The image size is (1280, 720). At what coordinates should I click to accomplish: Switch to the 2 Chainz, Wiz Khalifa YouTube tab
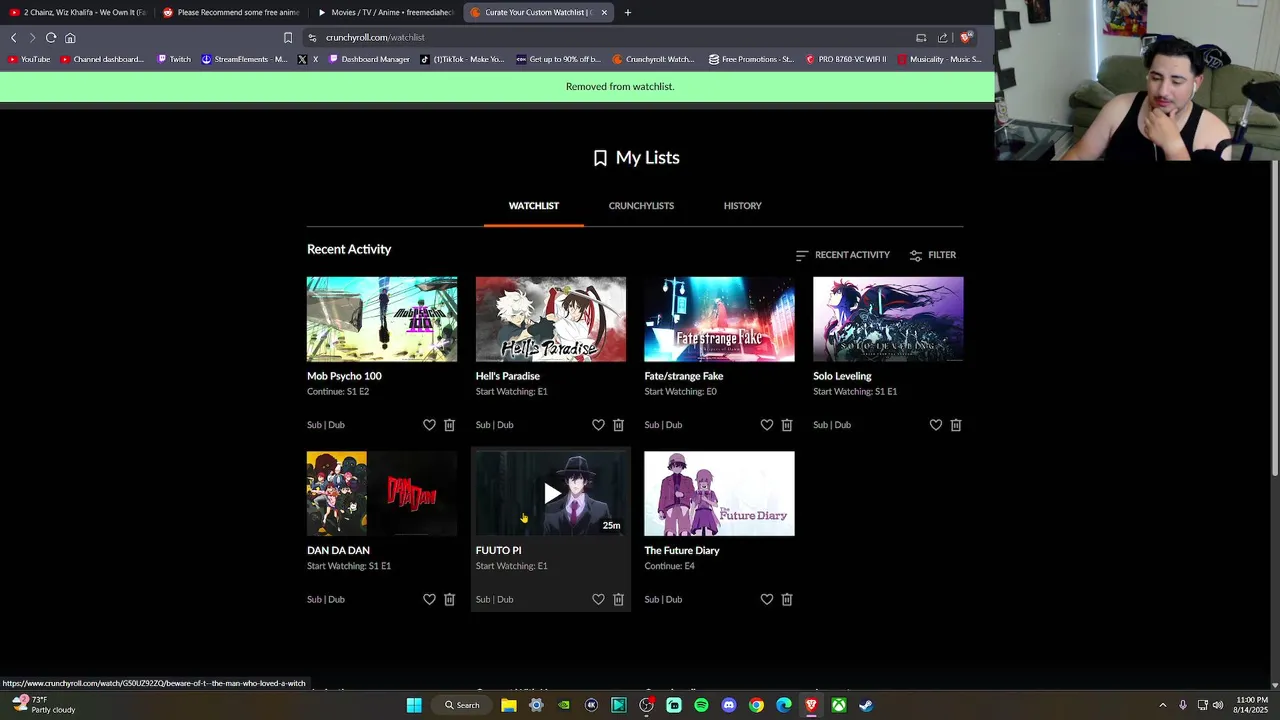coord(78,13)
